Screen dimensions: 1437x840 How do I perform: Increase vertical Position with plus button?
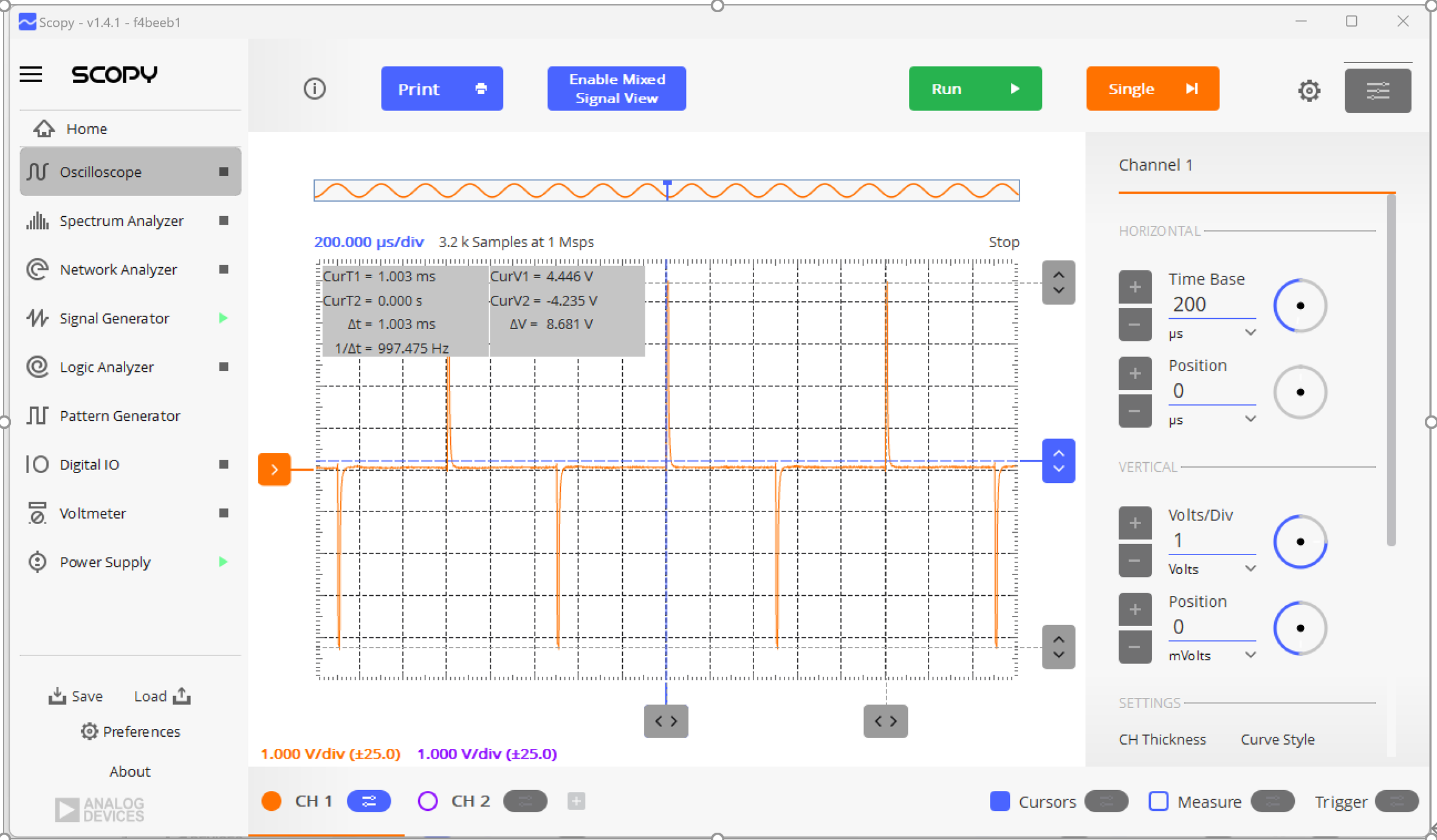(x=1134, y=609)
